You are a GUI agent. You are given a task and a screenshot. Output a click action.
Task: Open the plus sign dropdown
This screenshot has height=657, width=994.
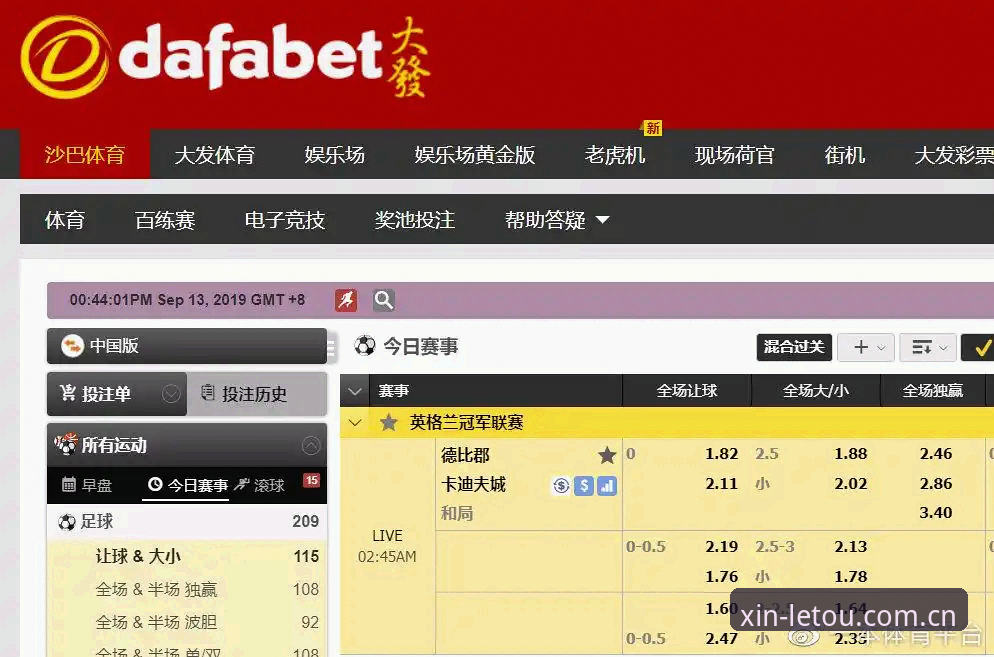(866, 348)
